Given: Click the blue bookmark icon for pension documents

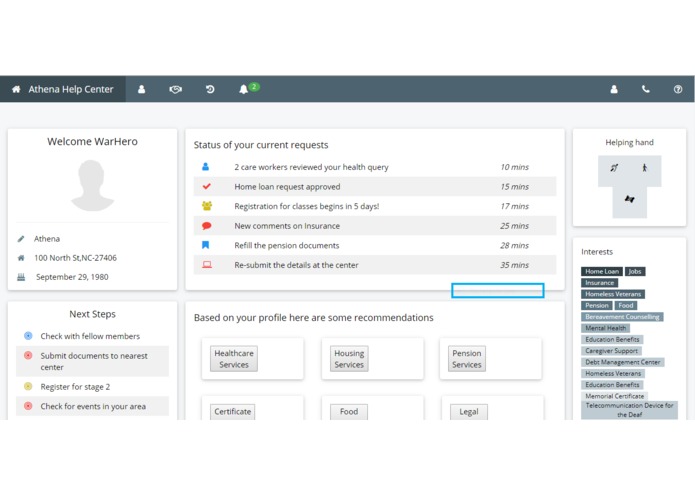Looking at the screenshot, I should coord(206,245).
